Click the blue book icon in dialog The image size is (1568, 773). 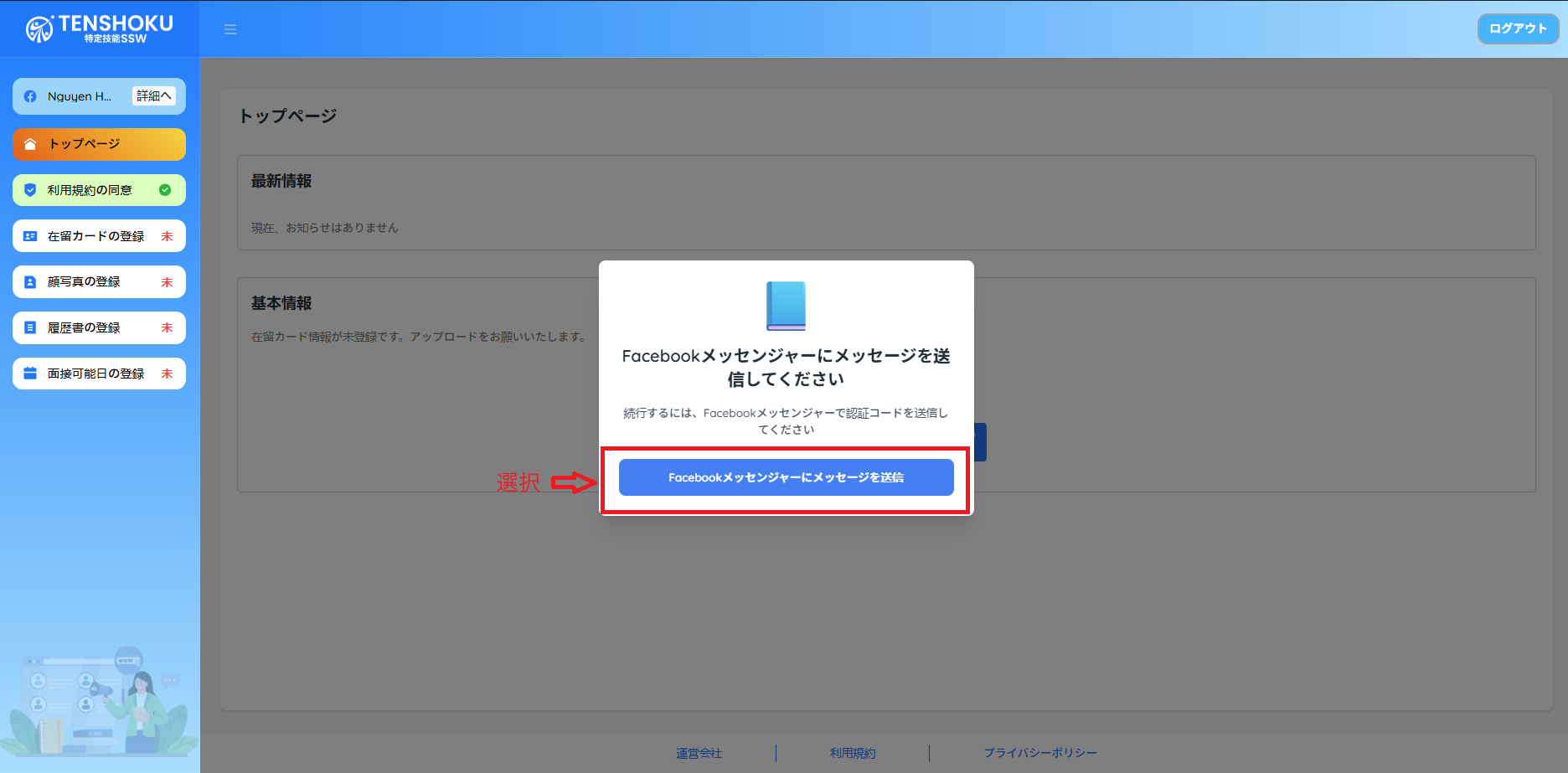pos(786,306)
